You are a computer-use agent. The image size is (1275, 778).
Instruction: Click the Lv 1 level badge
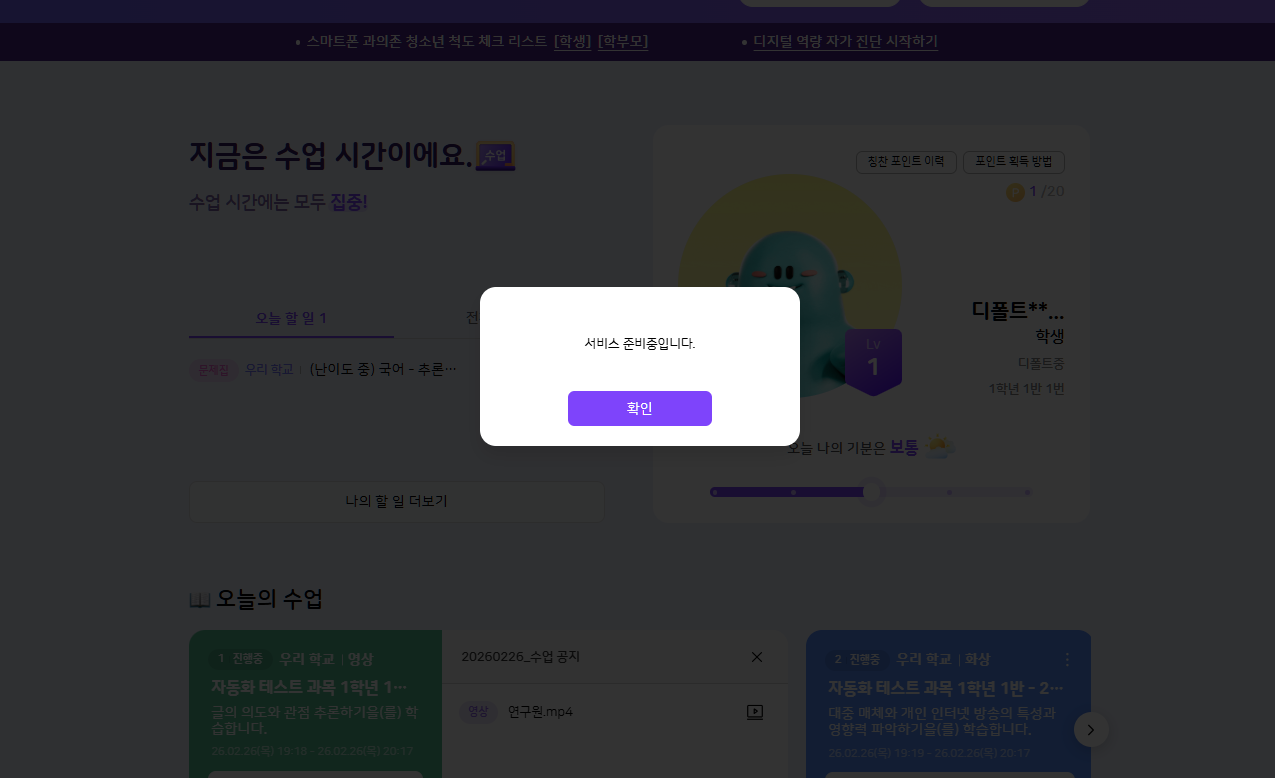coord(873,361)
